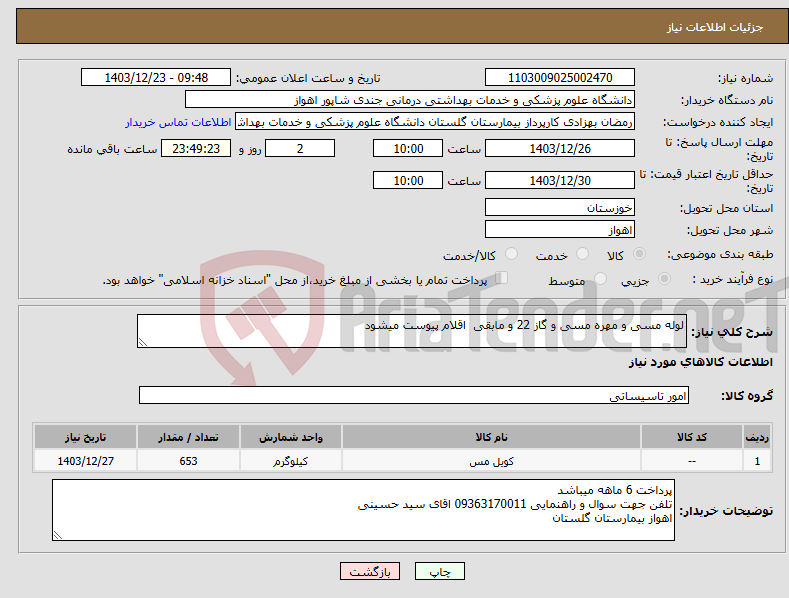Image resolution: width=789 pixels, height=598 pixels.
Task: Click the بازگشت back button
Action: tap(370, 571)
